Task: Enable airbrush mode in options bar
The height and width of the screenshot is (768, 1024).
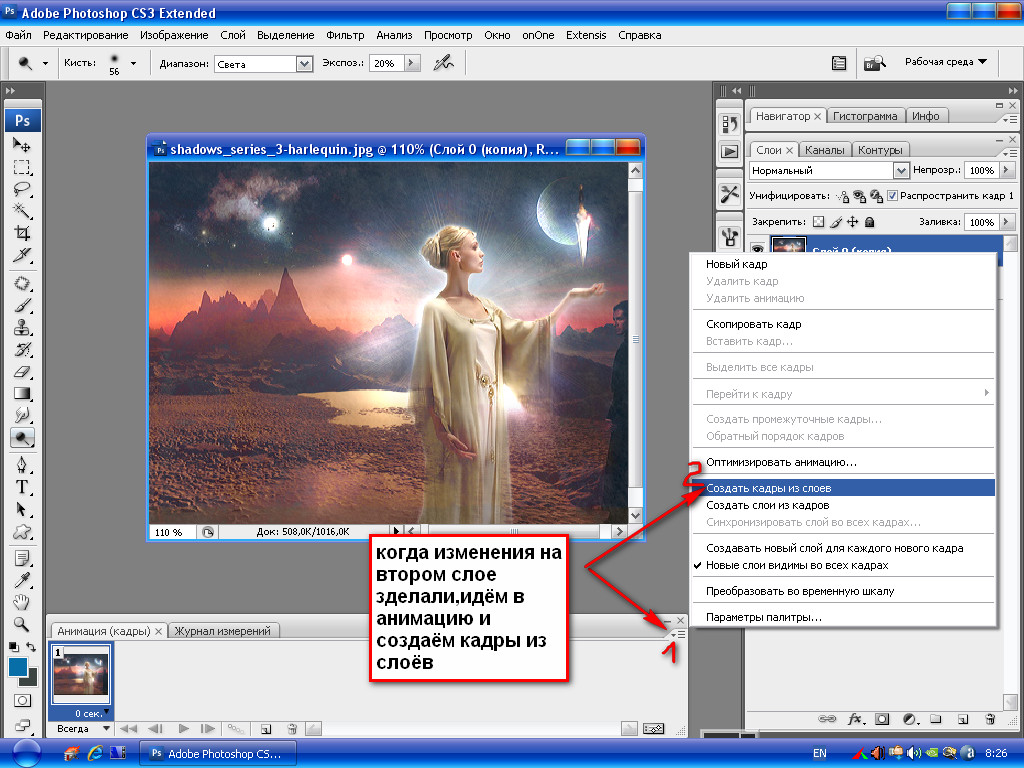Action: pyautogui.click(x=444, y=63)
